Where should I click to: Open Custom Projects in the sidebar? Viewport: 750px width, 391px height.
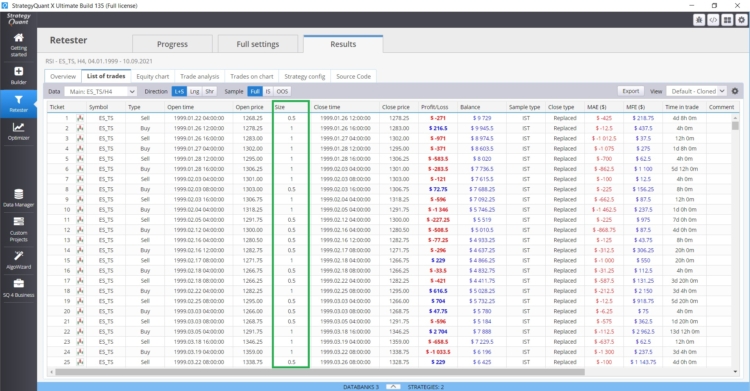point(18,229)
